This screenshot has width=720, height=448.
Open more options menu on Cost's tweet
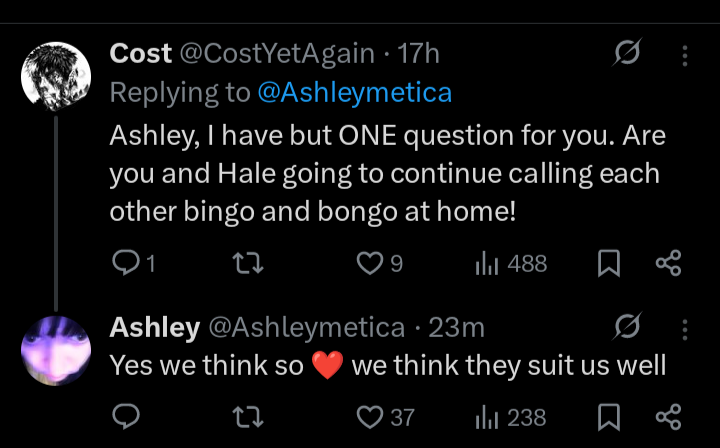(684, 54)
